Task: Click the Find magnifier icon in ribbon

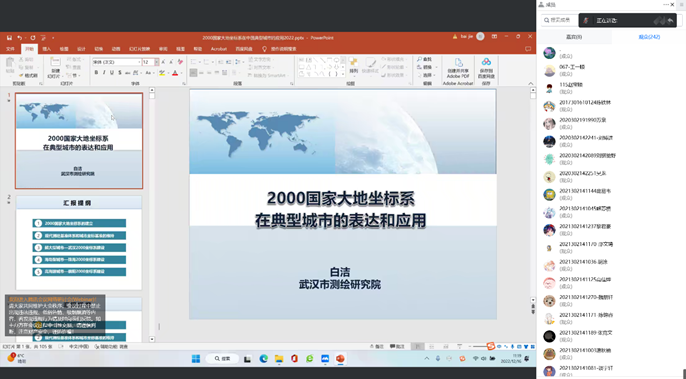Action: pos(420,59)
